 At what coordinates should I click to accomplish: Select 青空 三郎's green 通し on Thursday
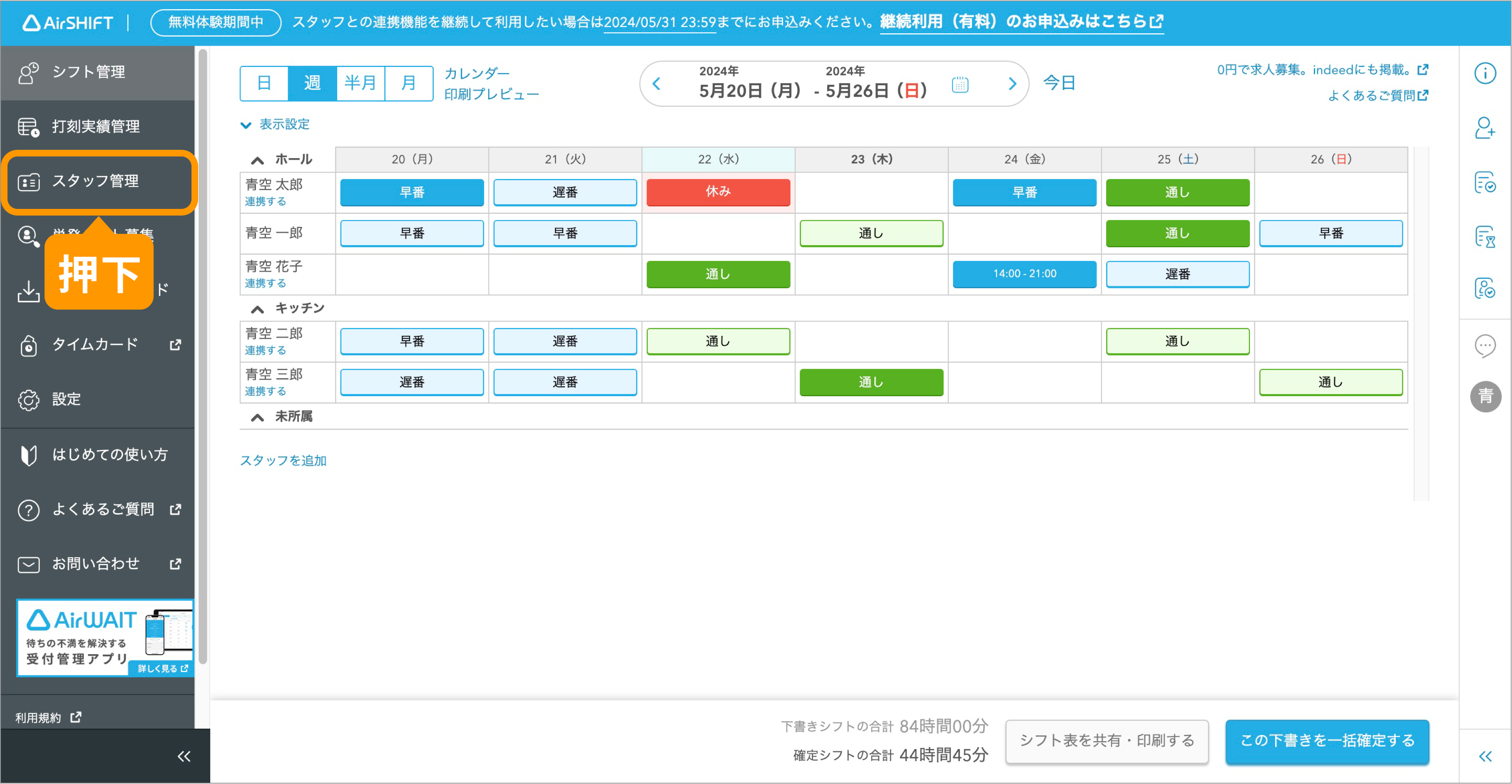point(871,382)
